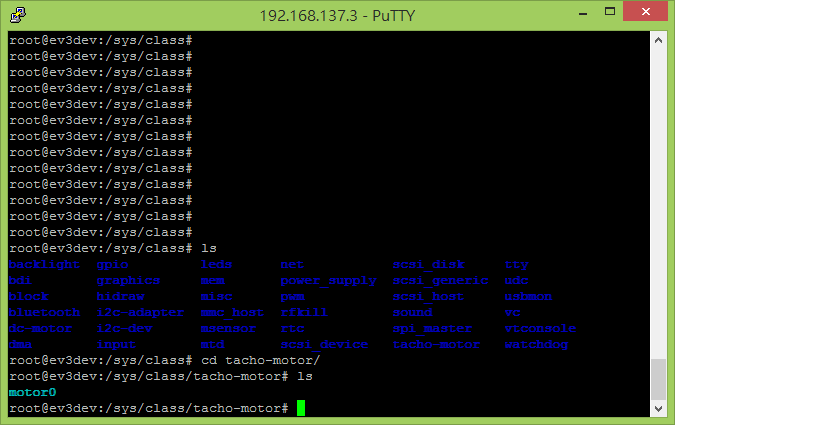The height and width of the screenshot is (440, 816).
Task: Click the scrollbar up arrow
Action: pos(658,40)
